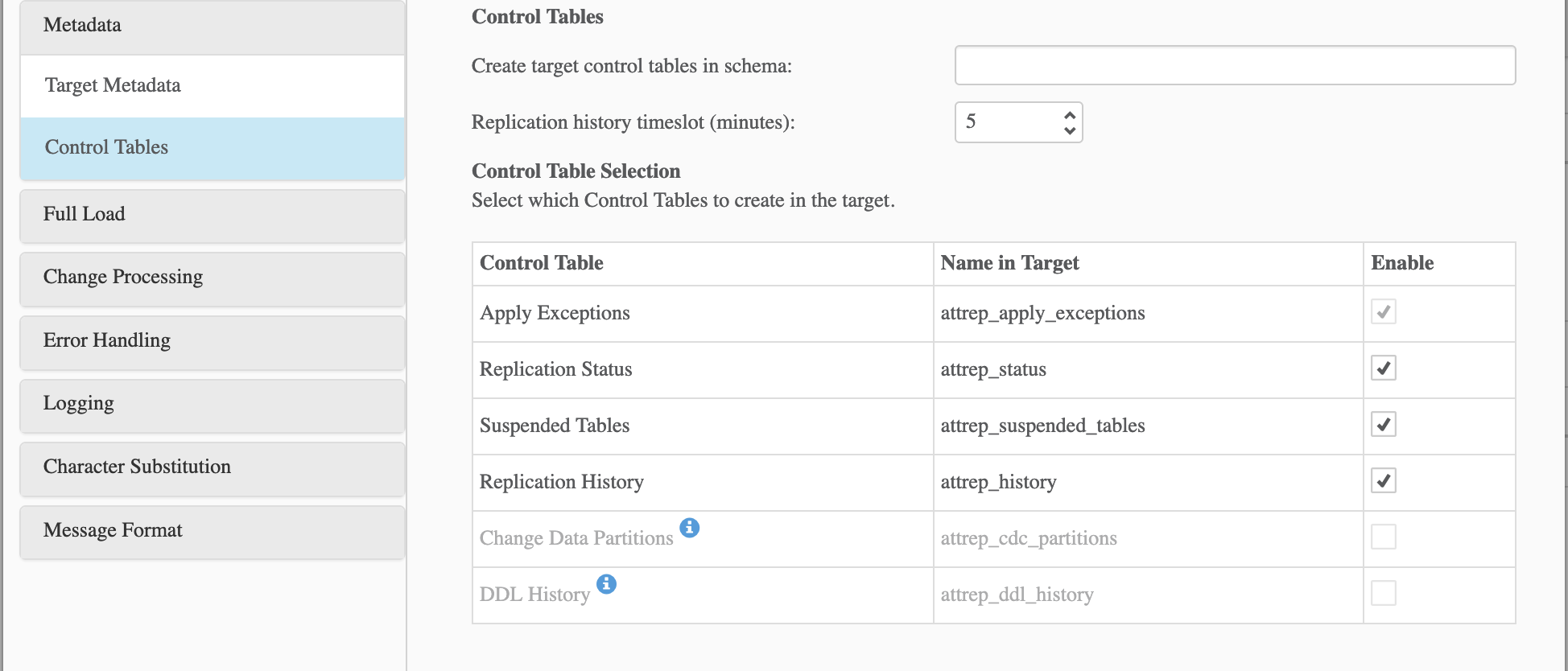1568x671 pixels.
Task: Check the Change Data Partitions checkbox
Action: pyautogui.click(x=1383, y=537)
